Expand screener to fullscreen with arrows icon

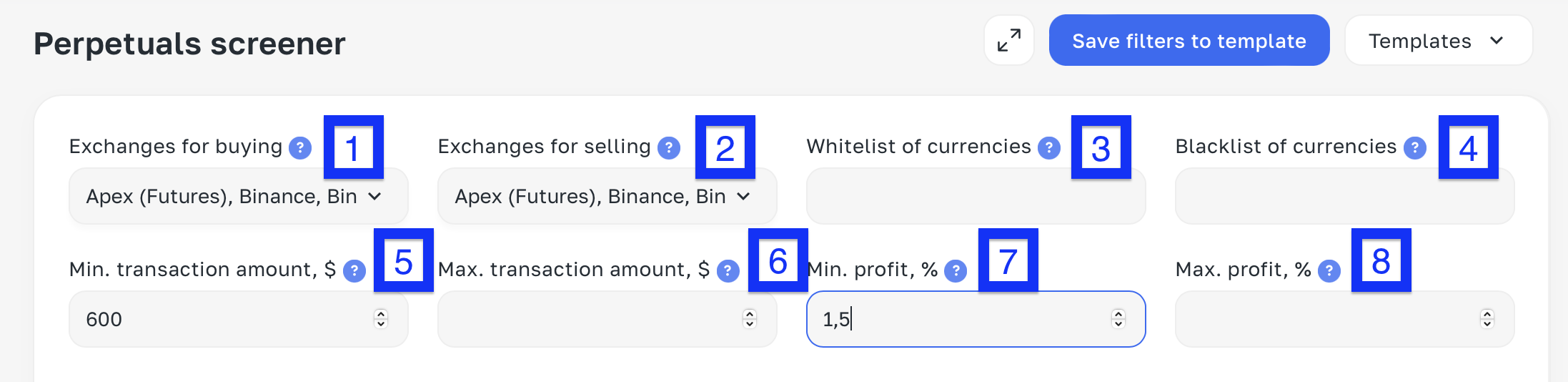tap(1009, 41)
